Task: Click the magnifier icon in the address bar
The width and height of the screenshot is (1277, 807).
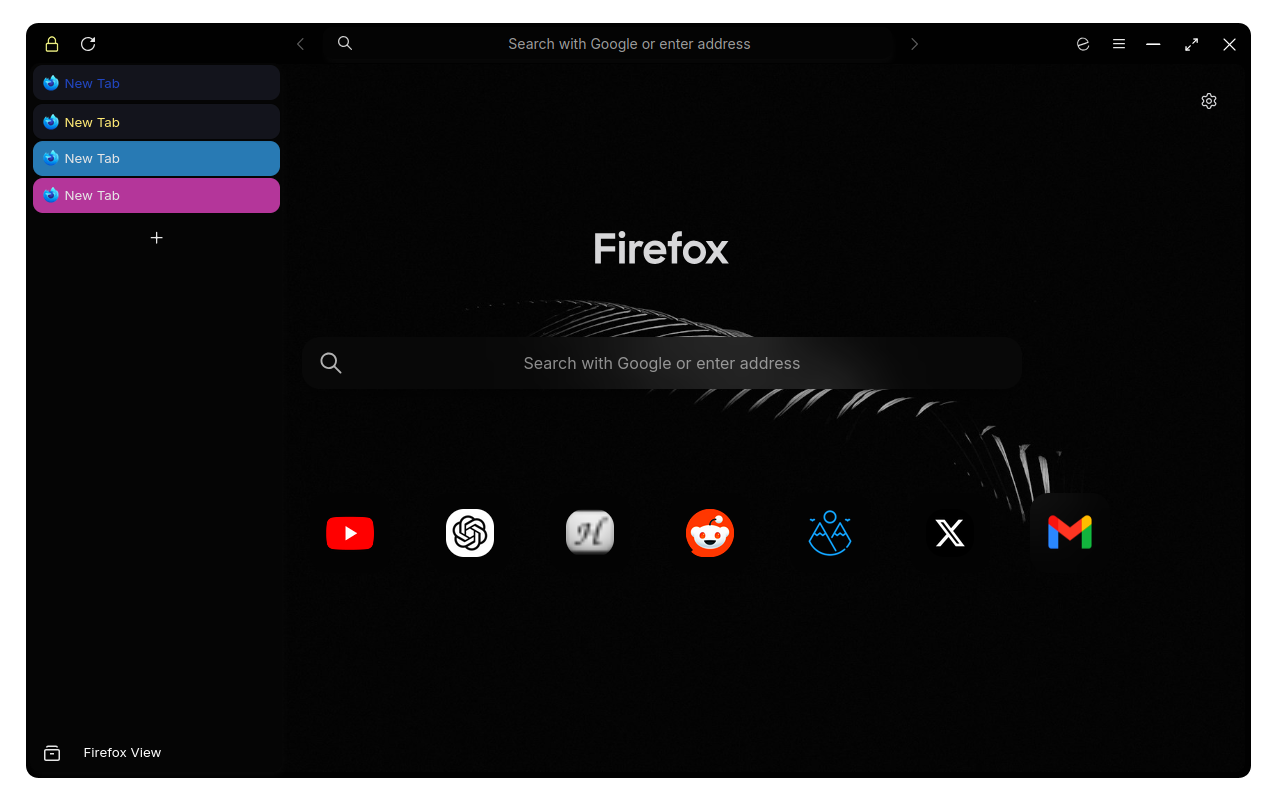Action: (345, 43)
